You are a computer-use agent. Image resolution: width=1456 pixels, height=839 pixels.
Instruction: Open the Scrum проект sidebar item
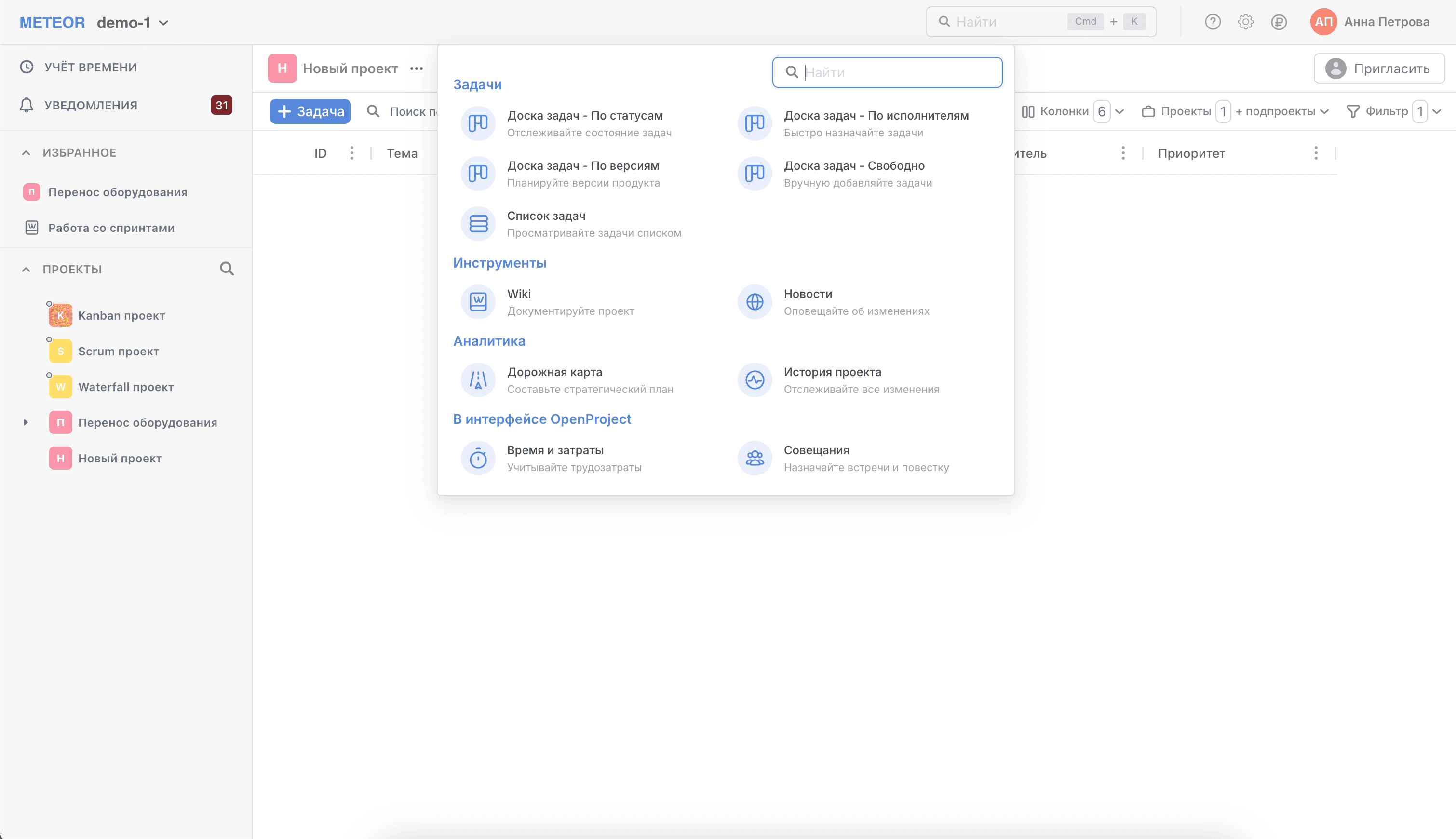click(x=118, y=351)
